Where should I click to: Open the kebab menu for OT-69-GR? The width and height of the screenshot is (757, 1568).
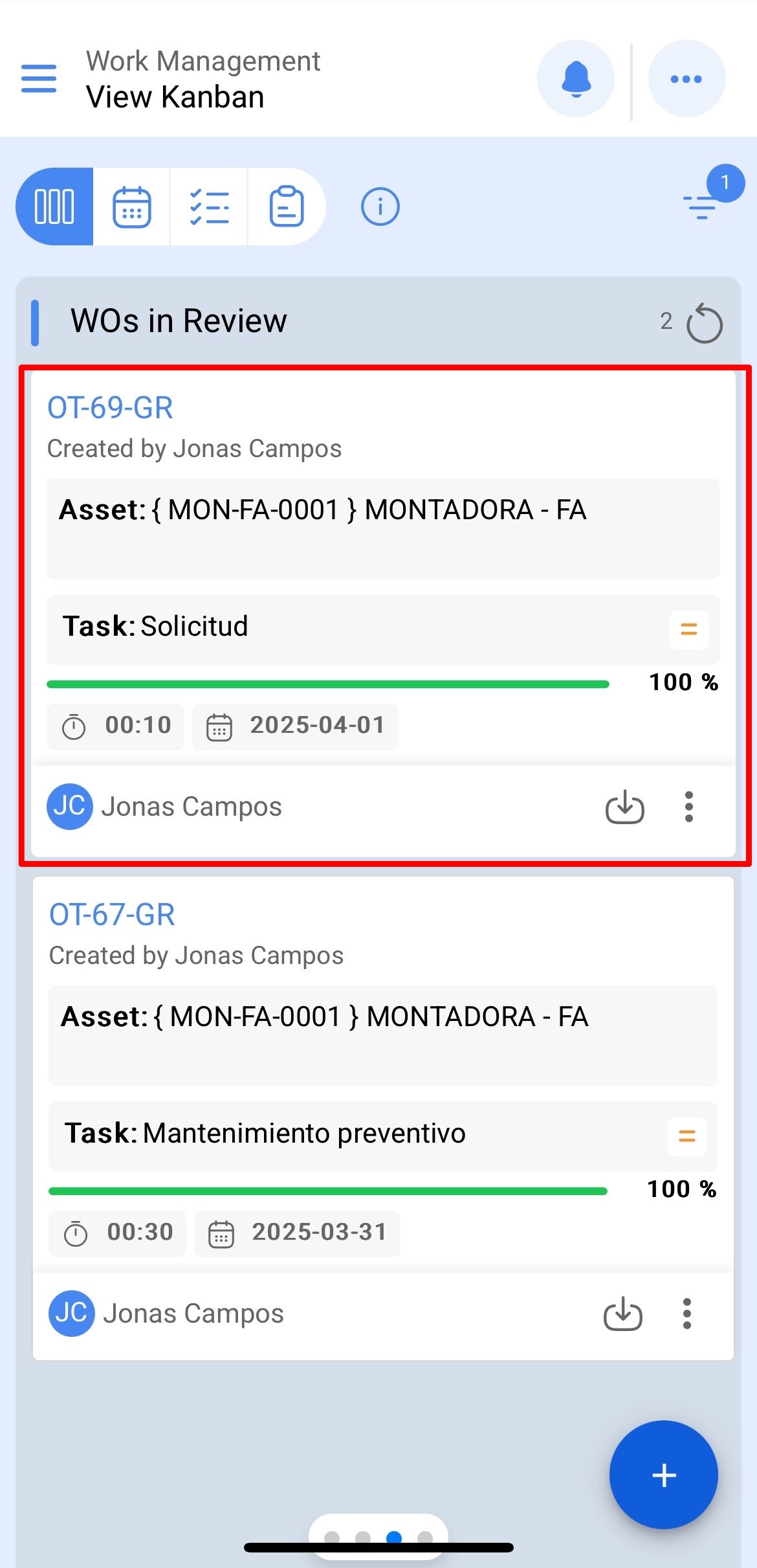click(689, 807)
